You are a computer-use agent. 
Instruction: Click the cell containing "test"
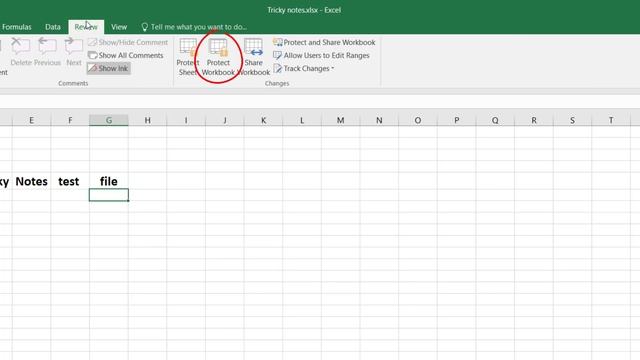tap(70, 181)
